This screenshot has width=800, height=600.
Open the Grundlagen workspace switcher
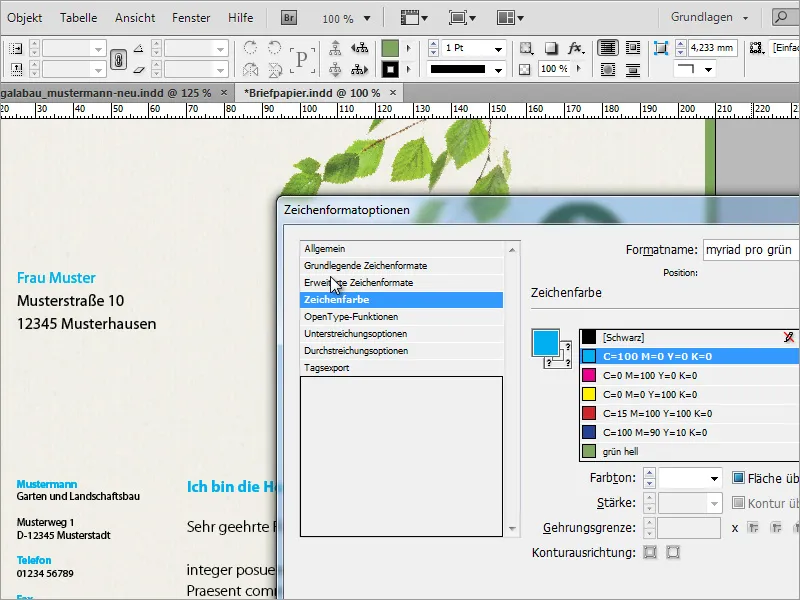[x=709, y=17]
